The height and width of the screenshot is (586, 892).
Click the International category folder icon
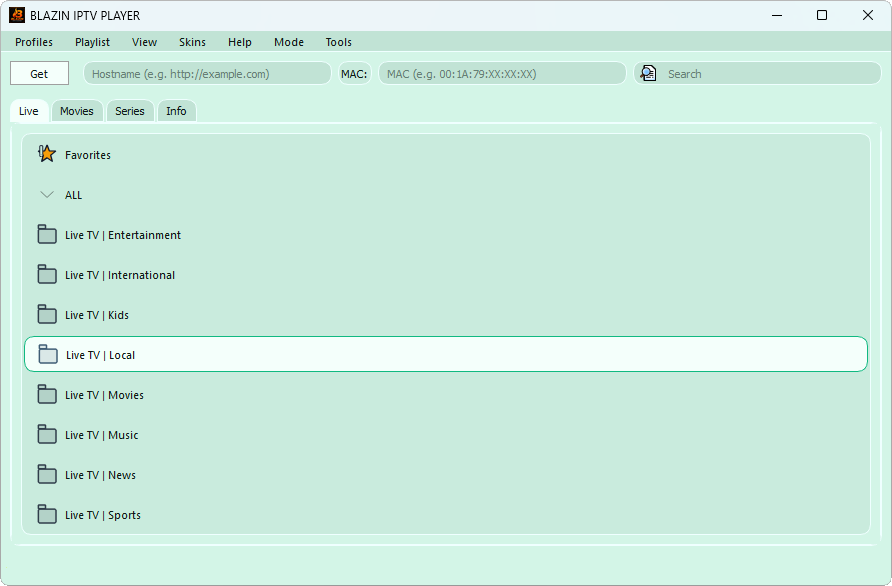click(x=47, y=274)
